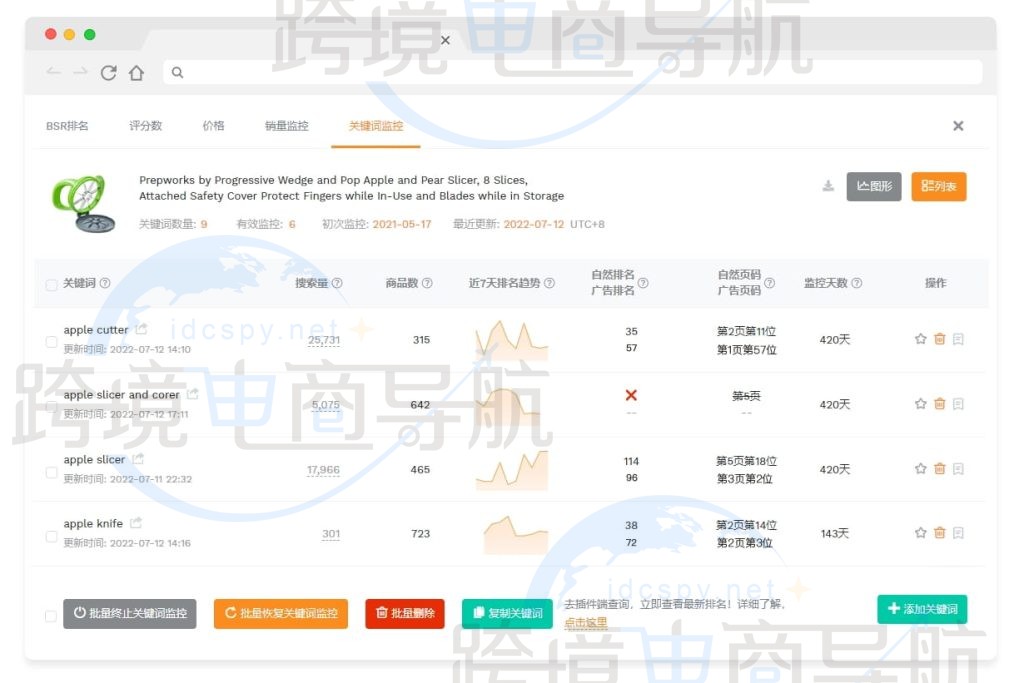Screen dimensions: 1024x683
Task: Open external link icon next to apple knife
Action: (x=135, y=523)
